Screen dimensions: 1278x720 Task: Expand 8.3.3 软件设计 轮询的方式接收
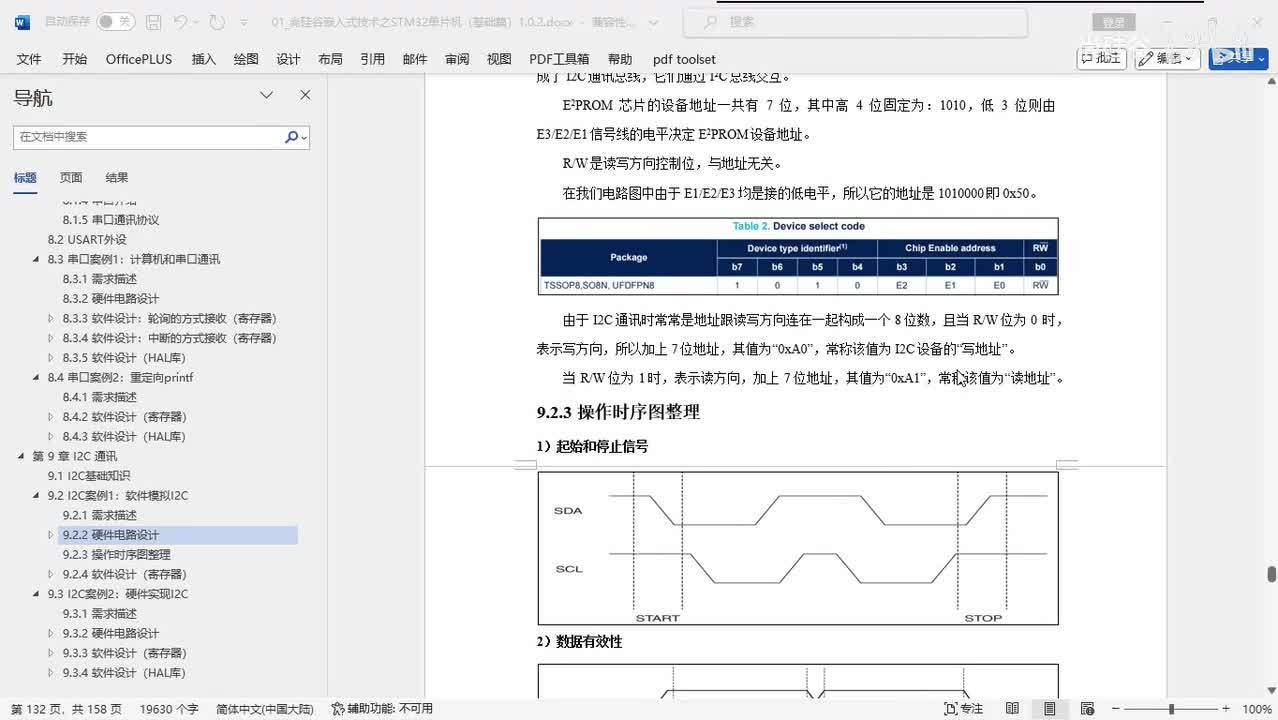tap(51, 318)
